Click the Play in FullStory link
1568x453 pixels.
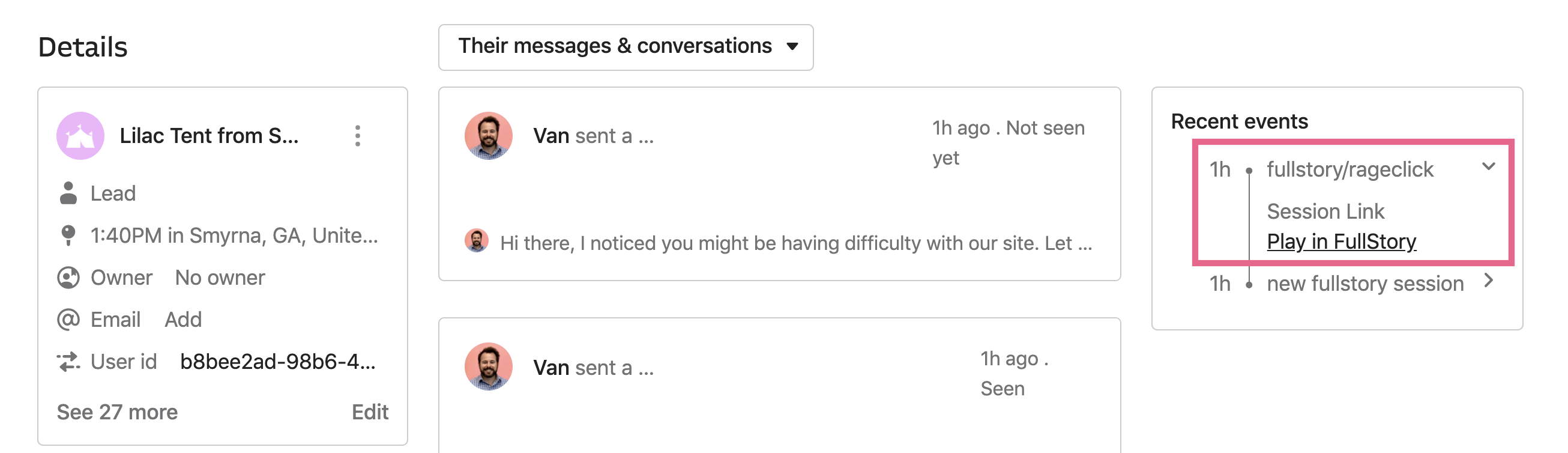click(x=1341, y=242)
